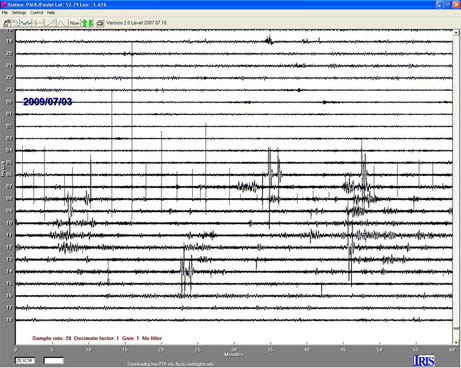The image size is (461, 368).
Task: Click the green down arrow icon
Action: (x=90, y=23)
